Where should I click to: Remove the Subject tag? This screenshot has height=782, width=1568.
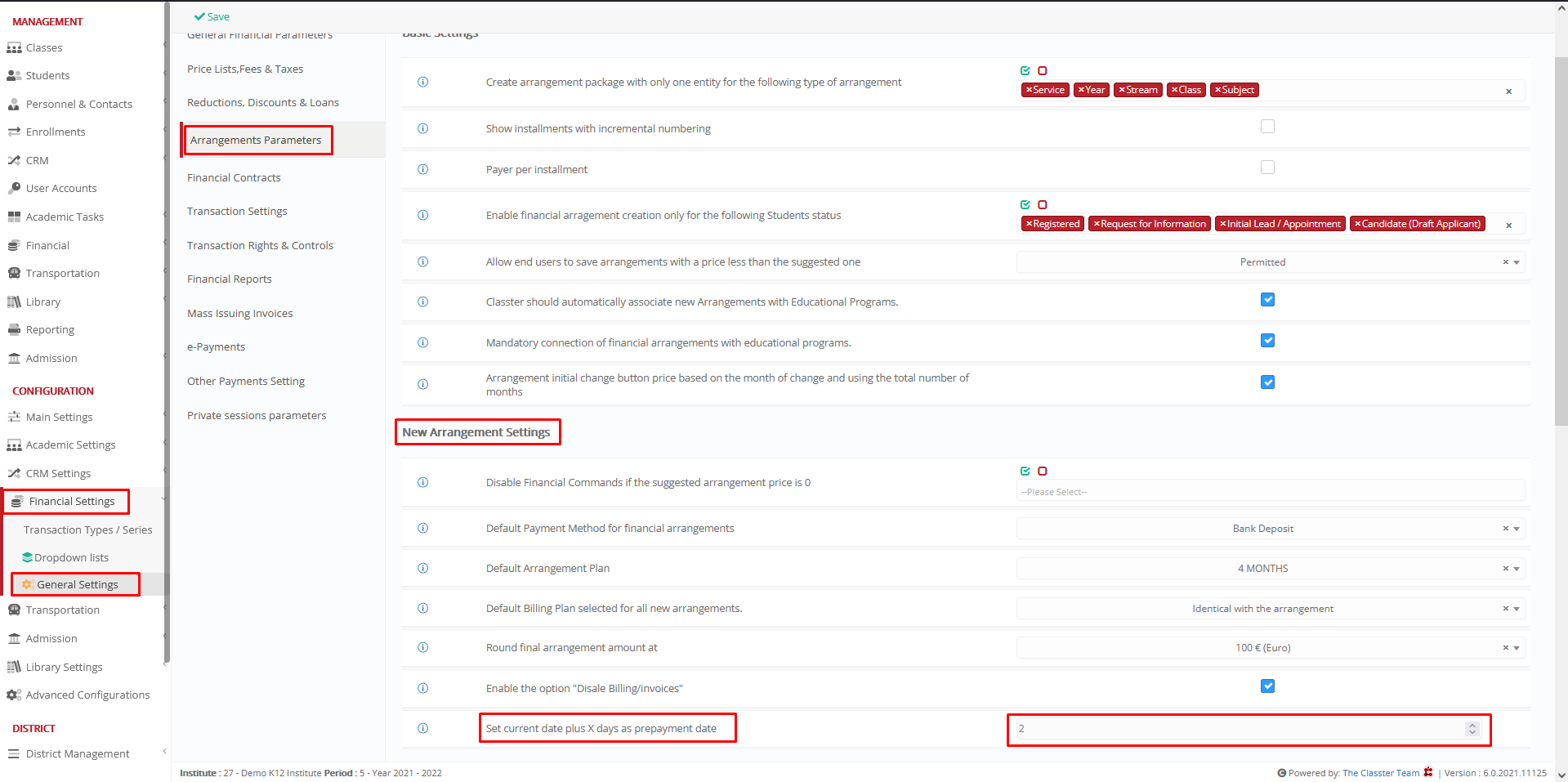tap(1217, 90)
